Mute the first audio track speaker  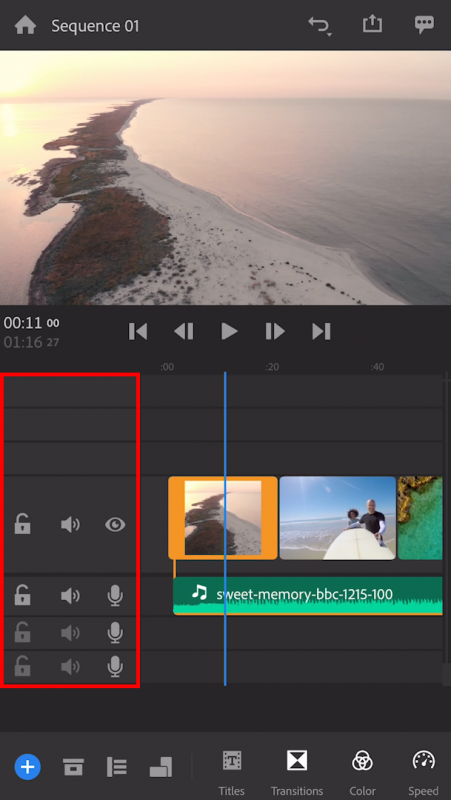[70, 595]
